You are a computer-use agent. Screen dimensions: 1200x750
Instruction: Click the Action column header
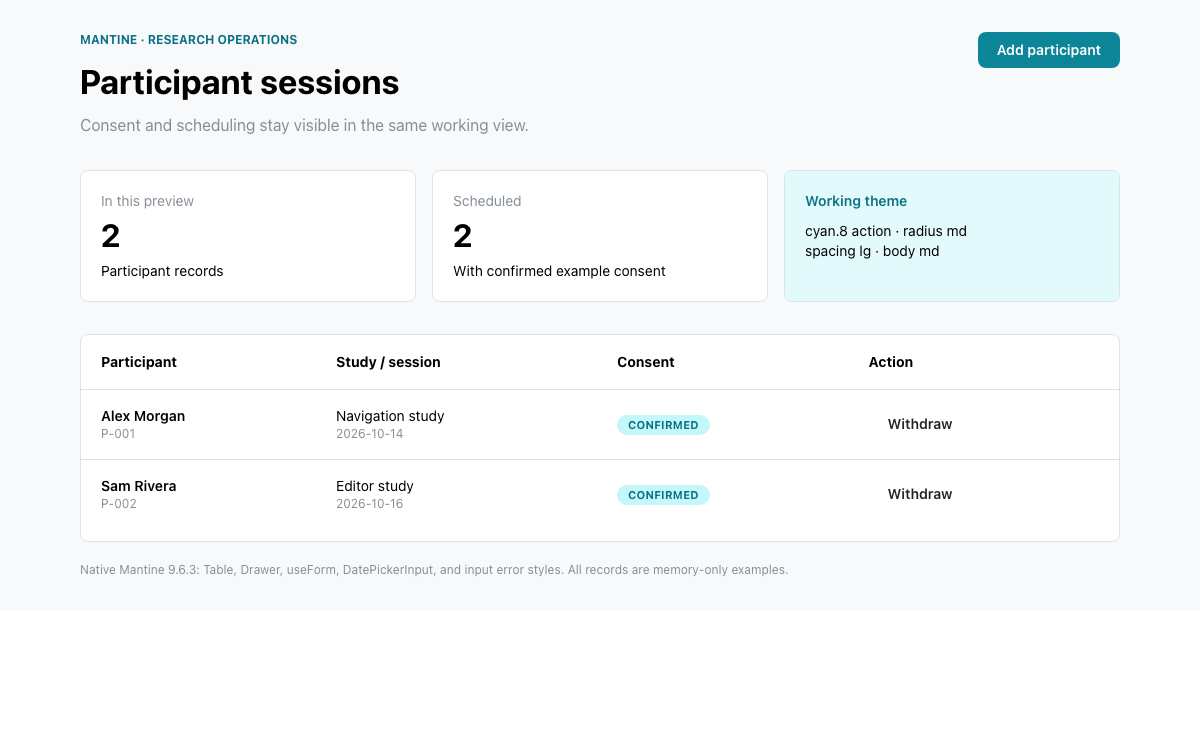(x=891, y=362)
